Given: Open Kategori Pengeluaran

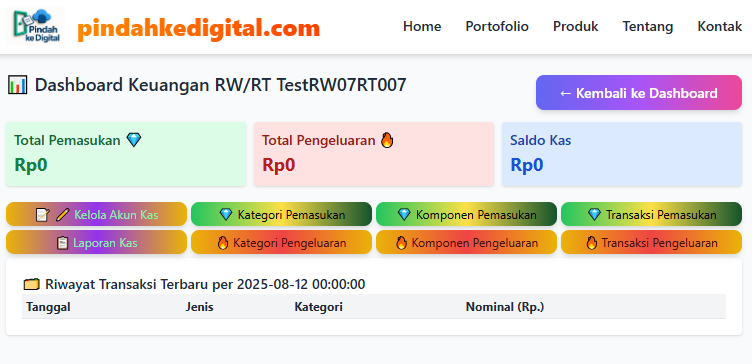Looking at the screenshot, I should pyautogui.click(x=282, y=242).
